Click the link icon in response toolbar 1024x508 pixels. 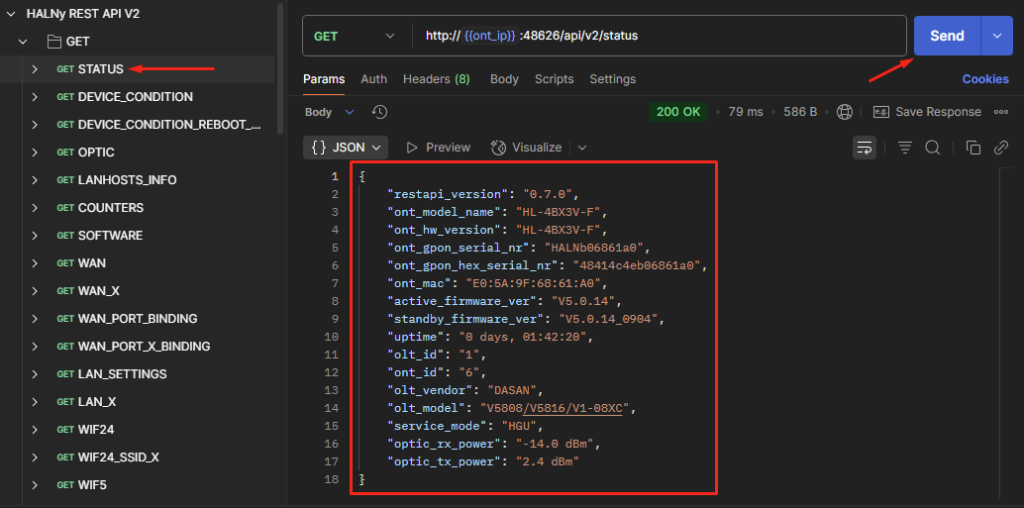pos(1001,148)
